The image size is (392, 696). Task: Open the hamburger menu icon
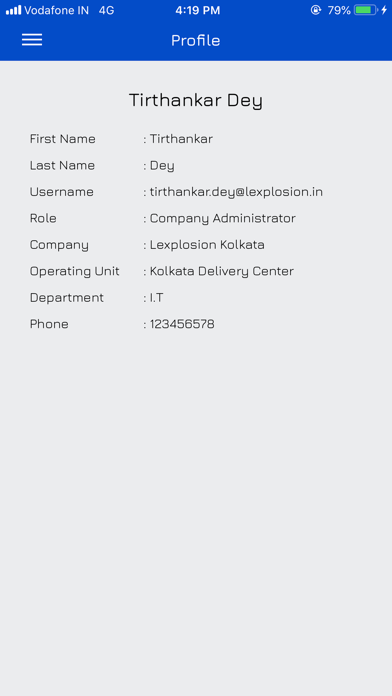[32, 40]
